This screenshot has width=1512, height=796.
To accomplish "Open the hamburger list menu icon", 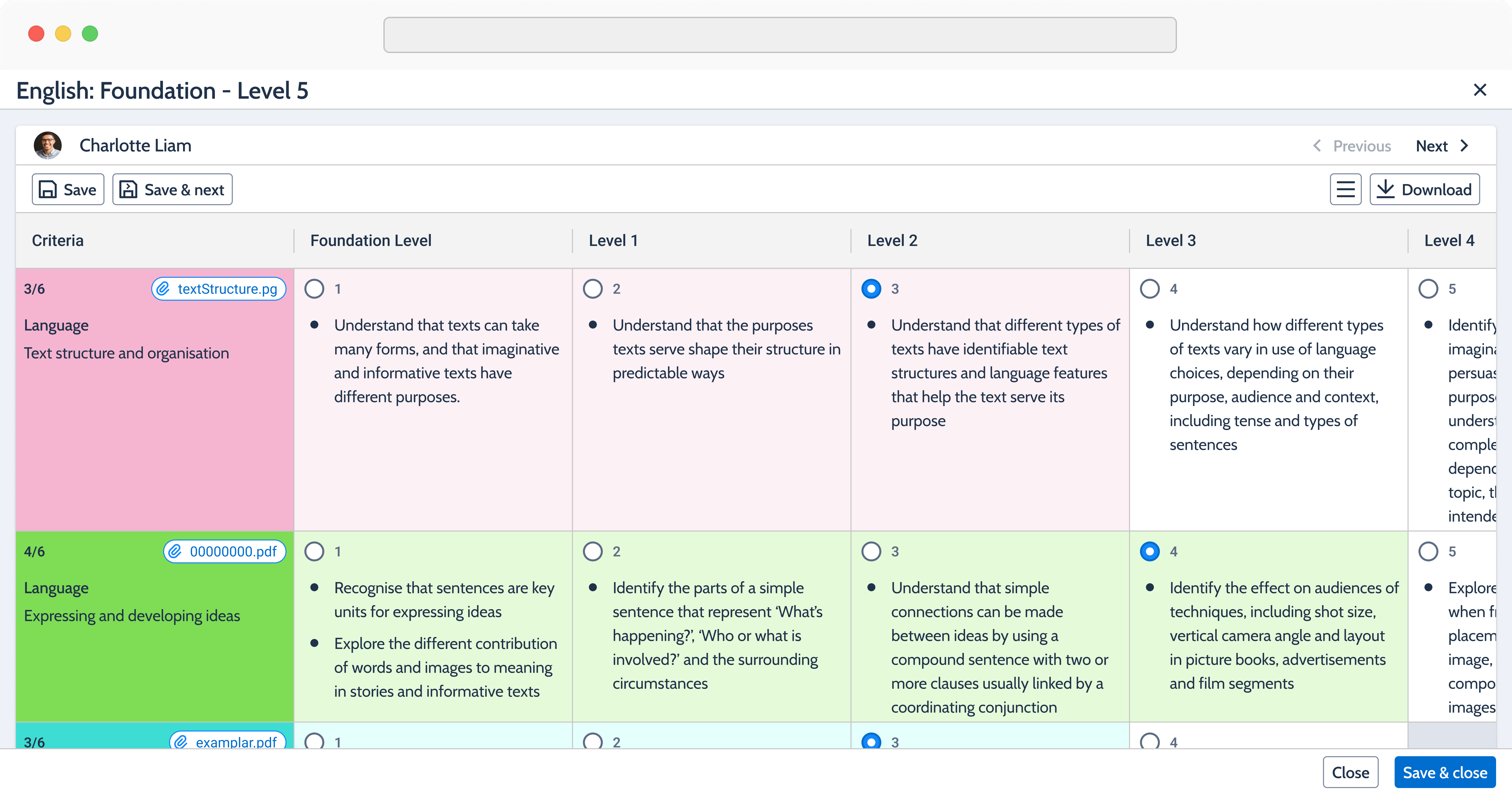I will [x=1345, y=190].
